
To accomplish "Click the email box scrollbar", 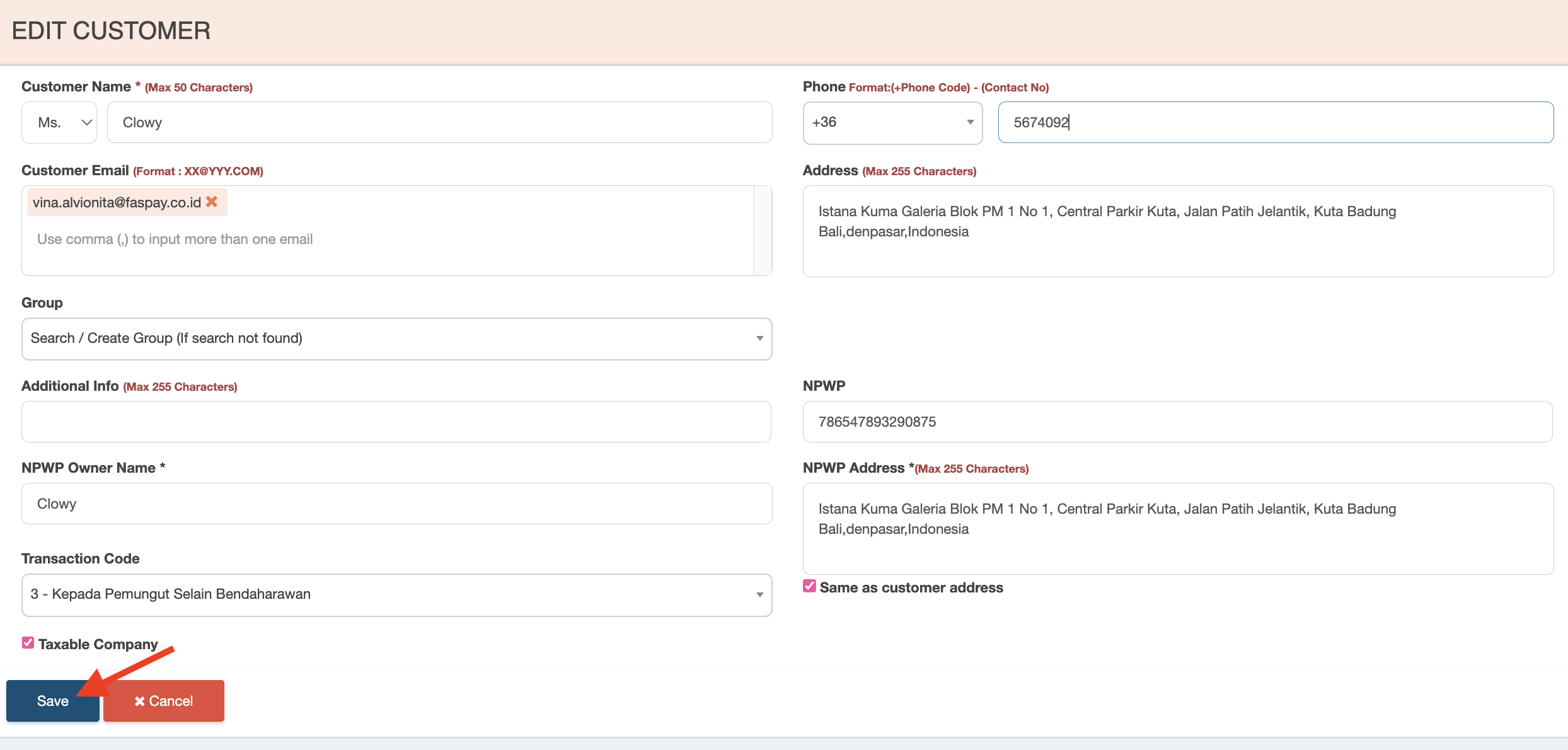I will tap(763, 231).
